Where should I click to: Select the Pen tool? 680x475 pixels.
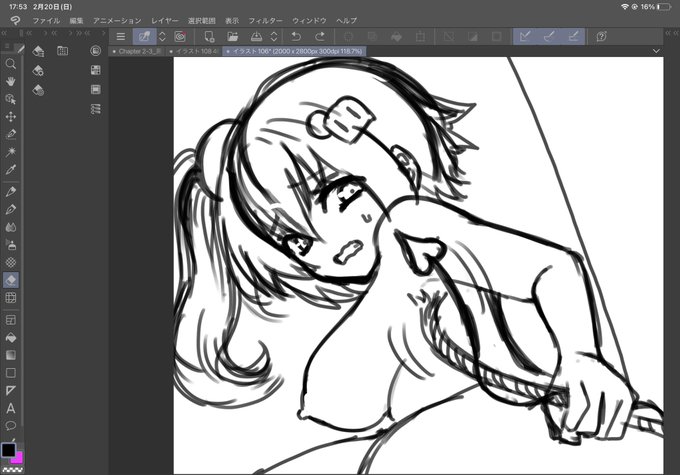tap(11, 191)
